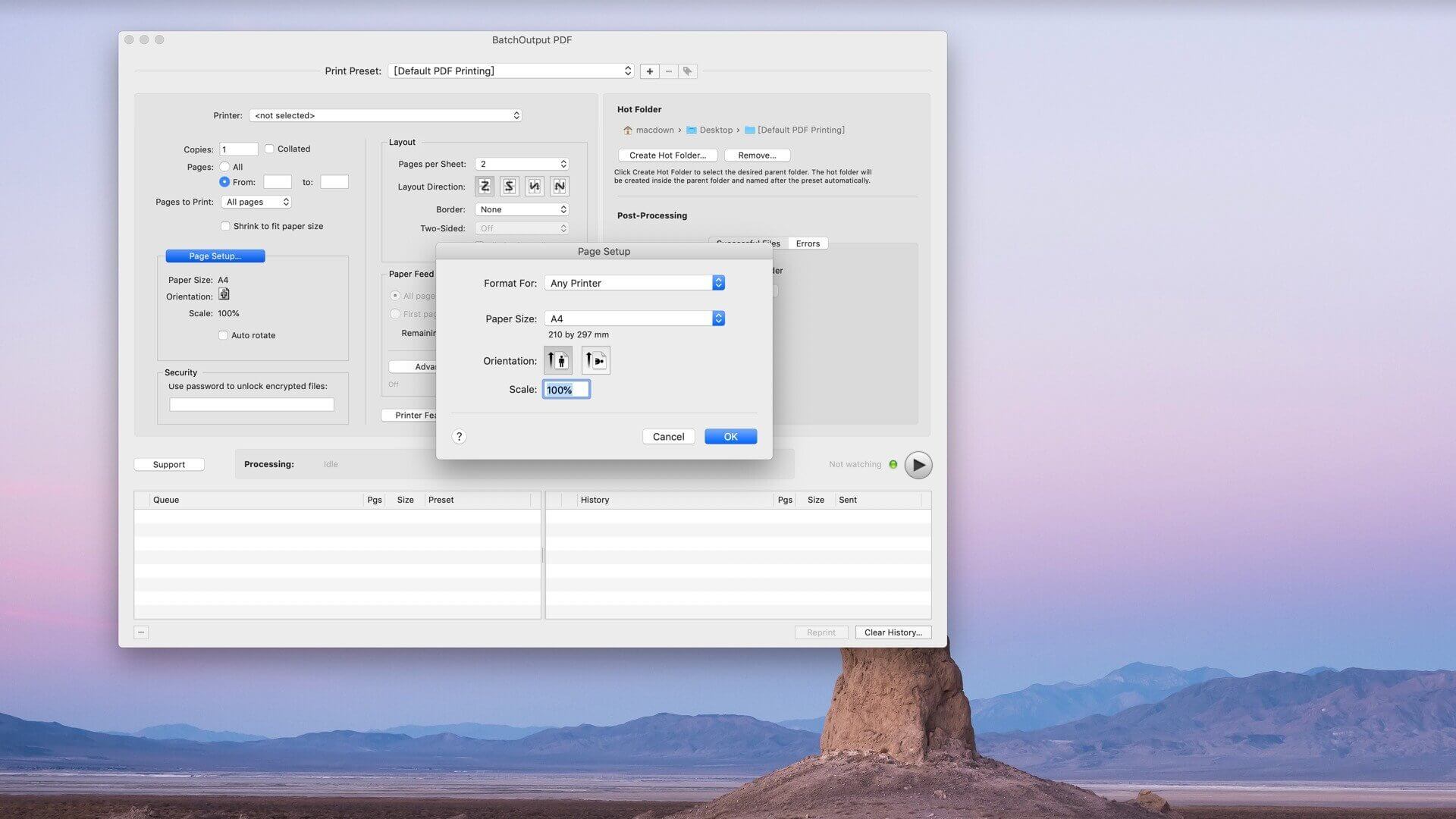
Task: Toggle the Collated checkbox
Action: 269,149
